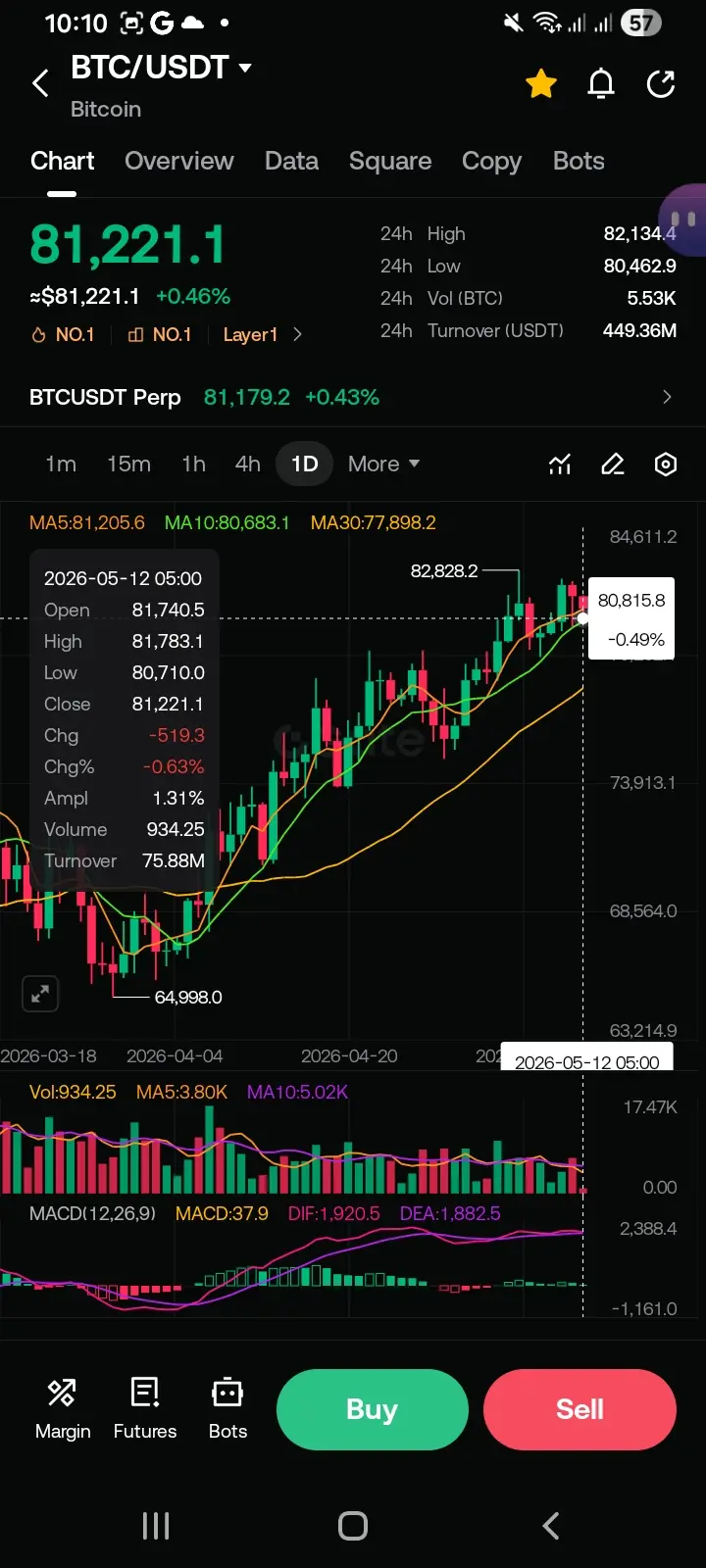
Task: Open the Bots tab at top
Action: pos(579,161)
